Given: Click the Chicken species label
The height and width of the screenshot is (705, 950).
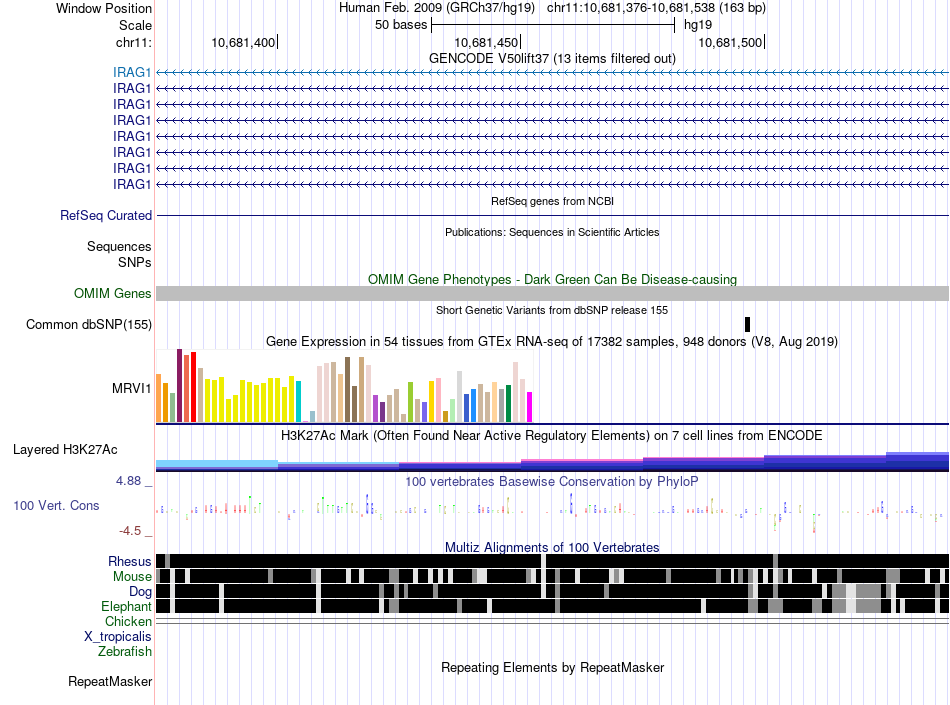Looking at the screenshot, I should (128, 621).
